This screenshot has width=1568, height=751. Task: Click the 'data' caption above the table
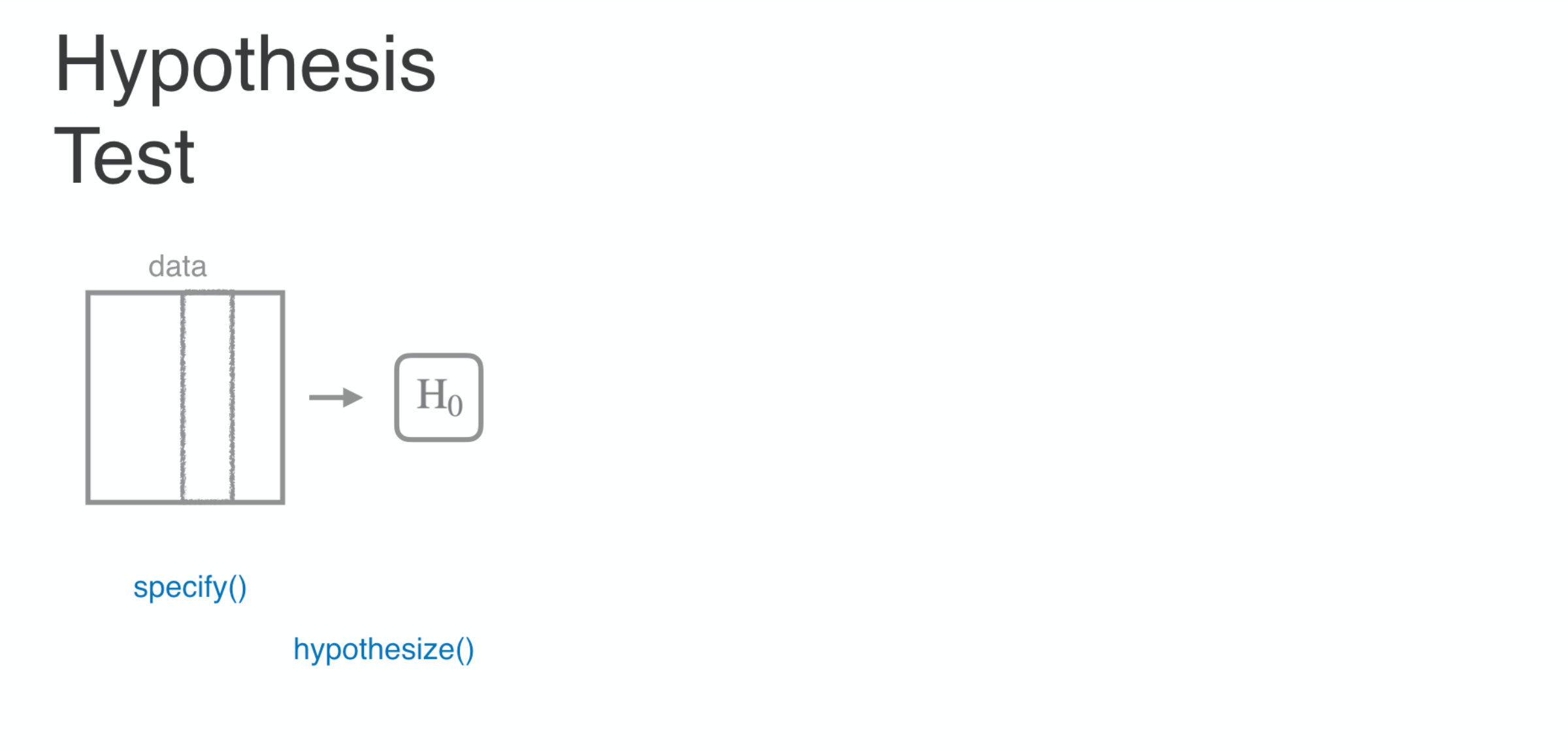177,266
